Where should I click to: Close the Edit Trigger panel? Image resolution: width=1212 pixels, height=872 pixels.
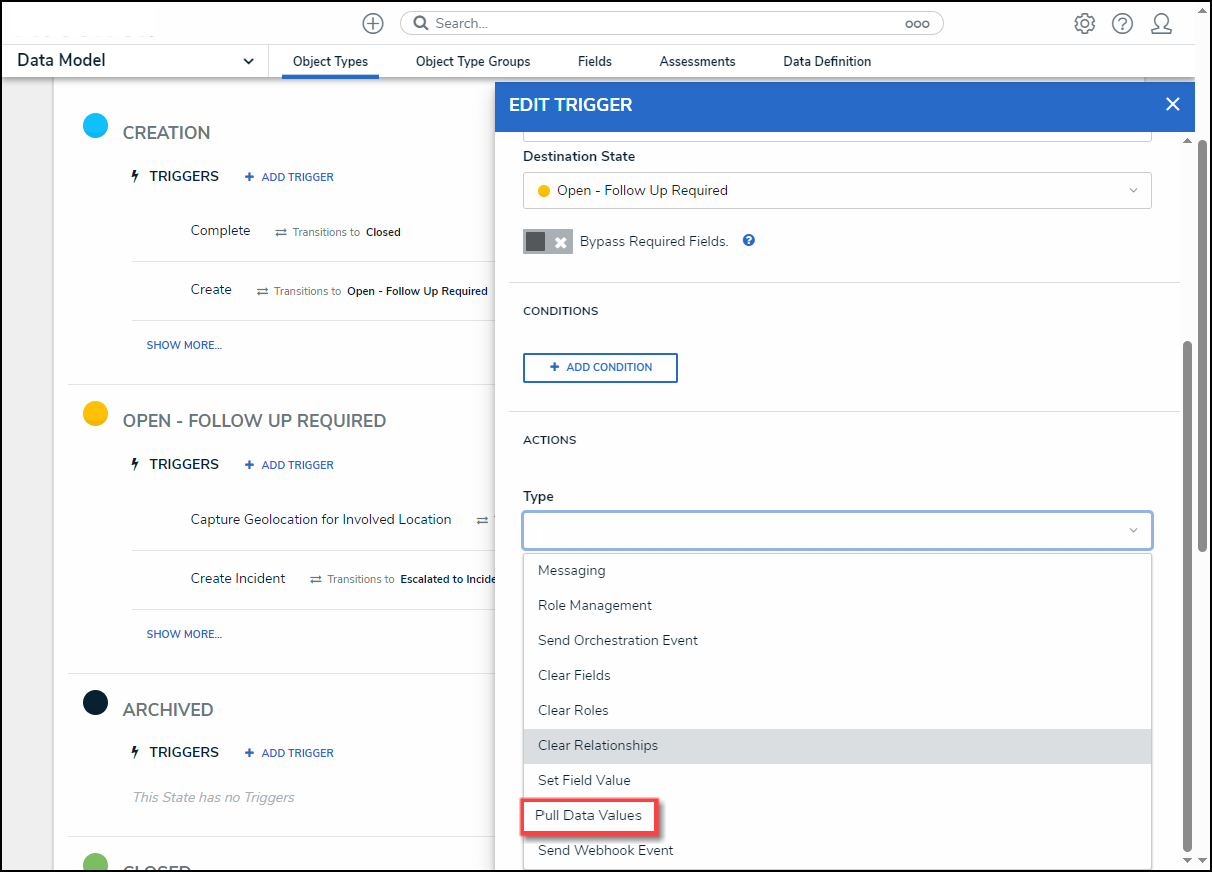1173,104
